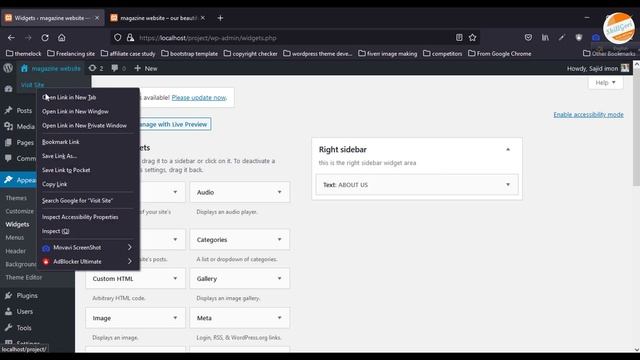Open the Help dropdown tab
This screenshot has width=640, height=360.
[605, 82]
